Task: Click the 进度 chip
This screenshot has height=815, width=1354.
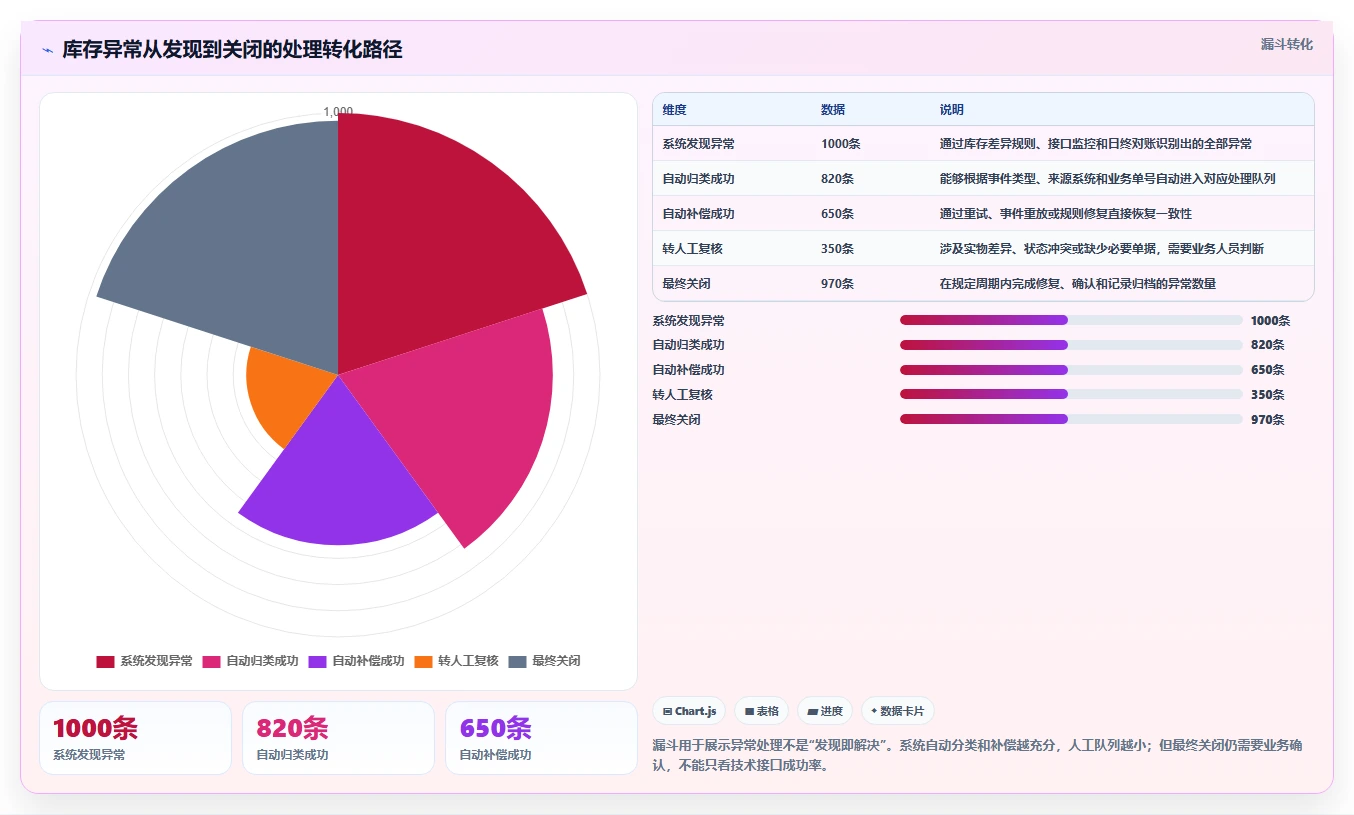Action: (825, 711)
